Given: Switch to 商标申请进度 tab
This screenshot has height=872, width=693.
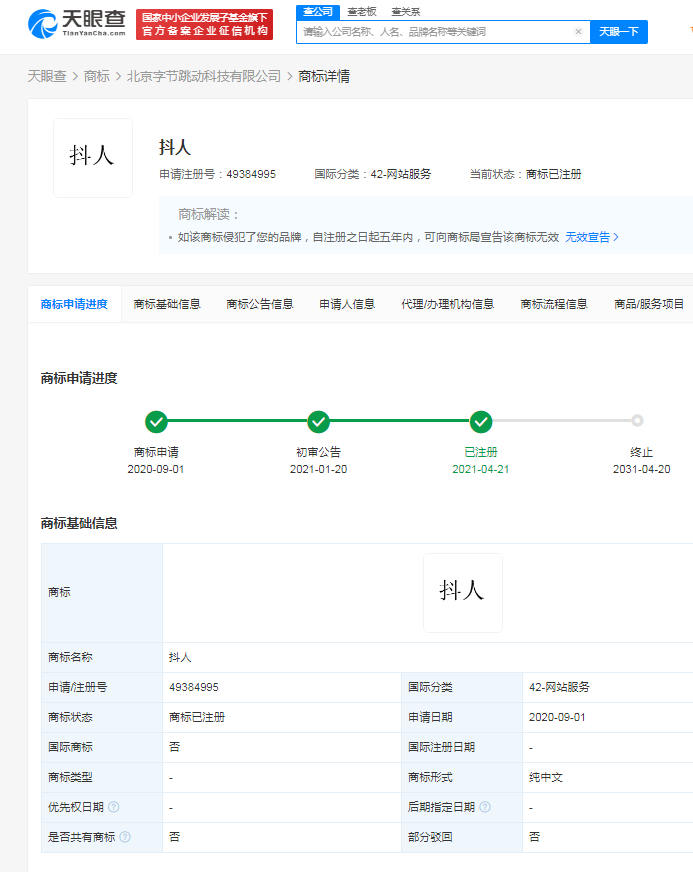Looking at the screenshot, I should tap(74, 304).
